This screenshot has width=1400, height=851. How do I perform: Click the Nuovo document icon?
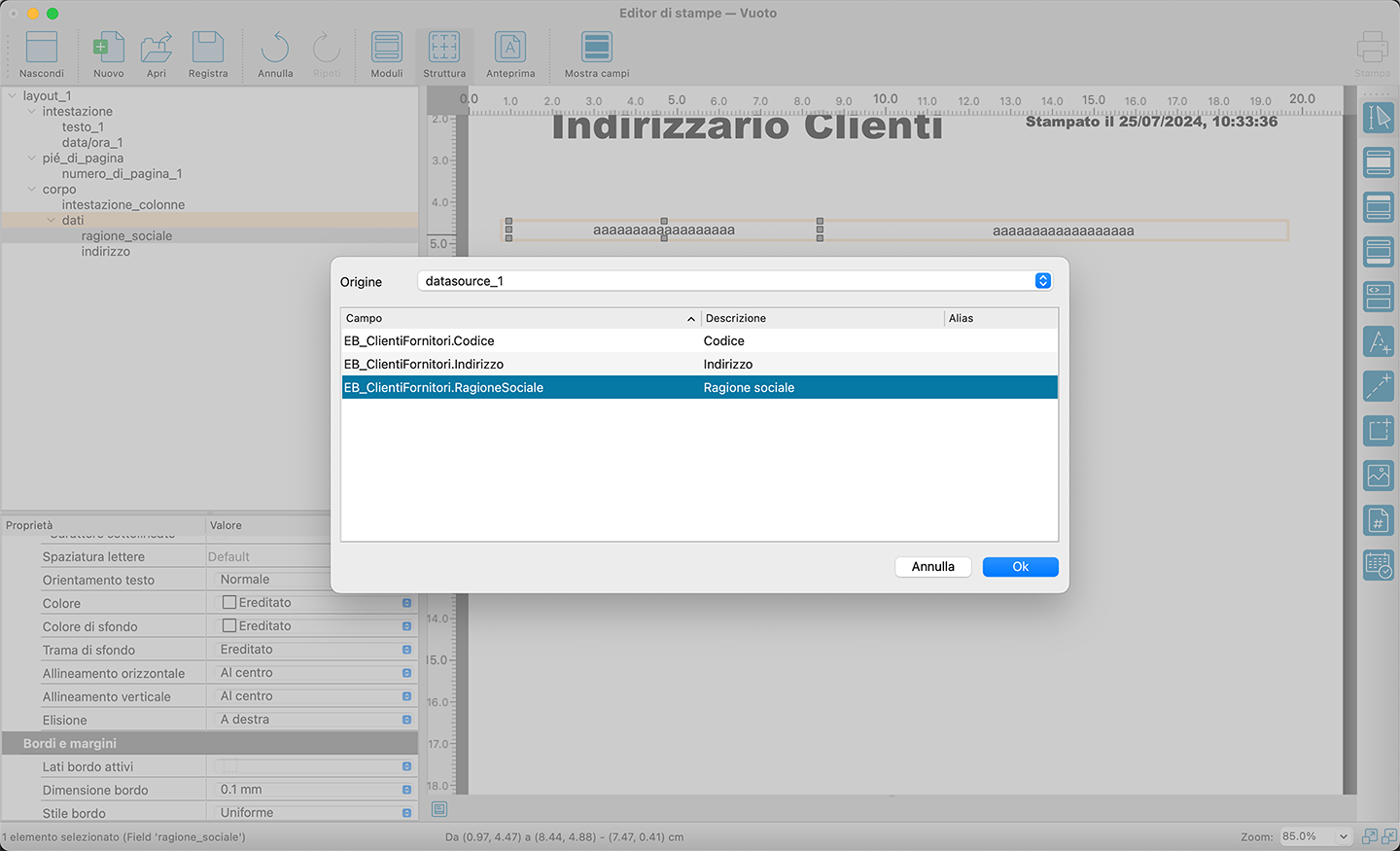click(x=108, y=48)
